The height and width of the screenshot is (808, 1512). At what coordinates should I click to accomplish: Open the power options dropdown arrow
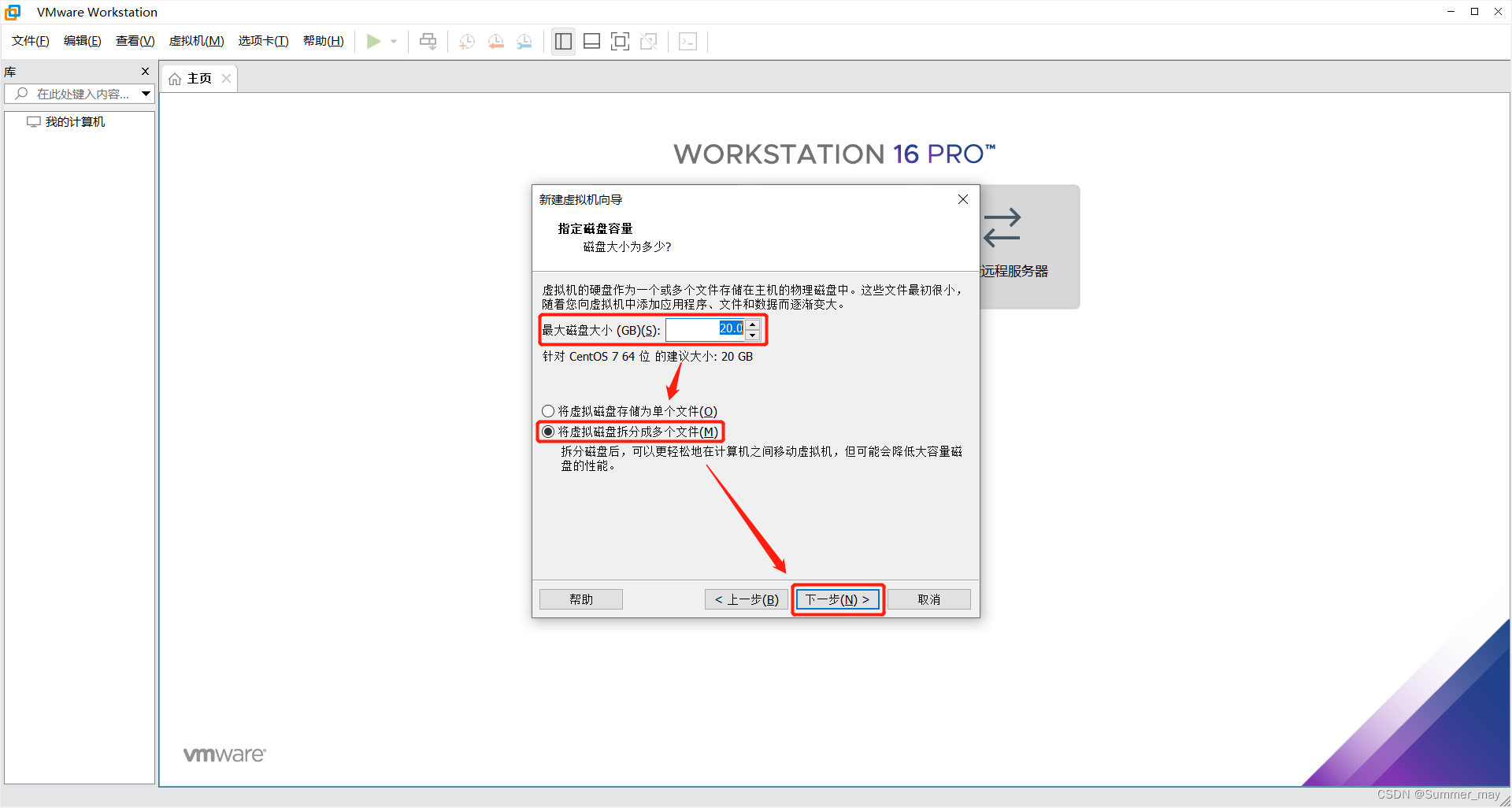(394, 42)
